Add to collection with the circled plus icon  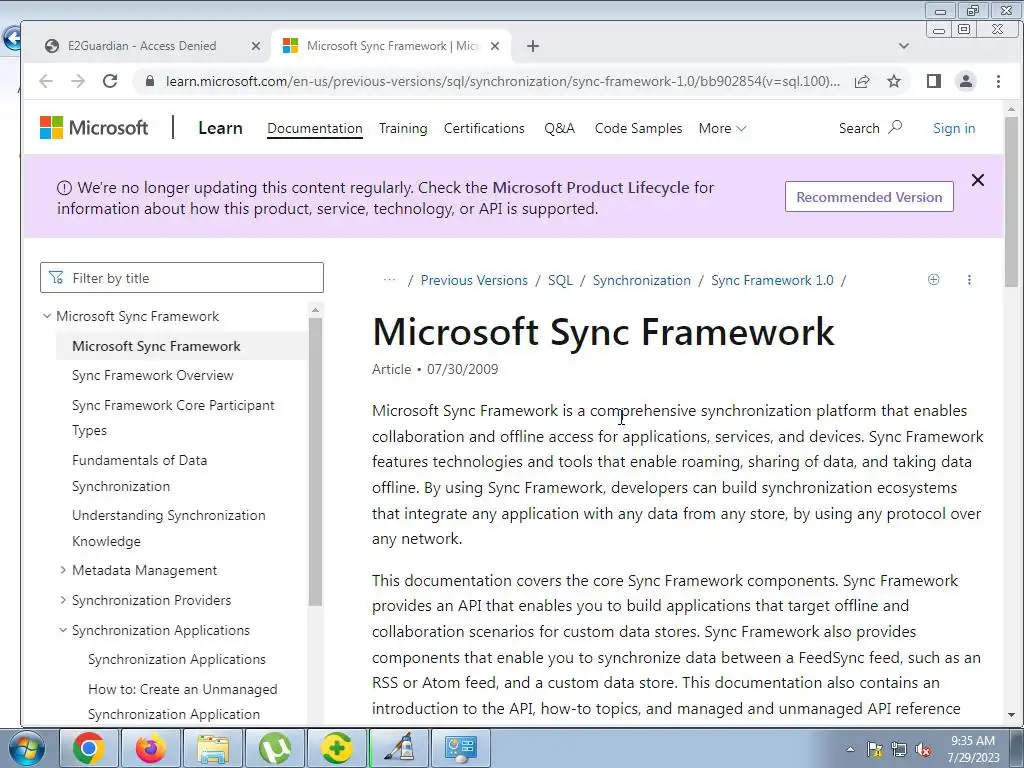click(x=934, y=280)
